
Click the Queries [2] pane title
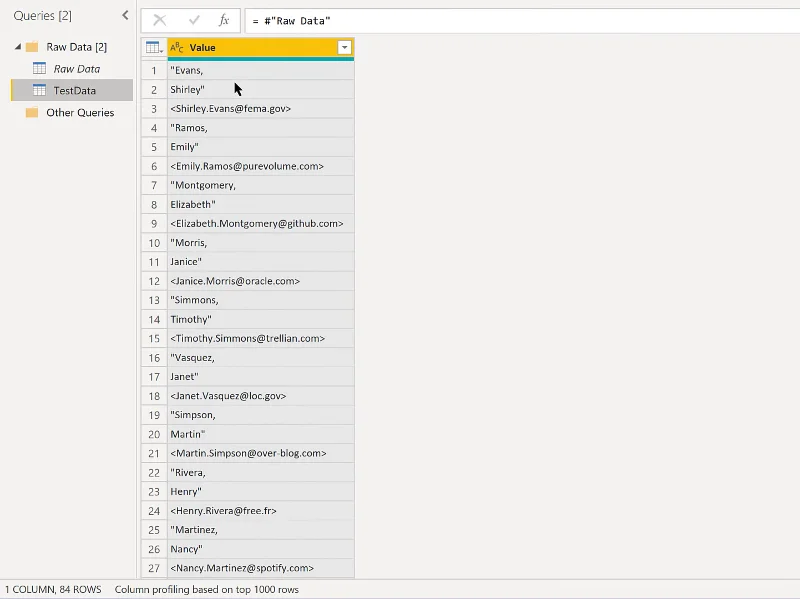point(42,16)
